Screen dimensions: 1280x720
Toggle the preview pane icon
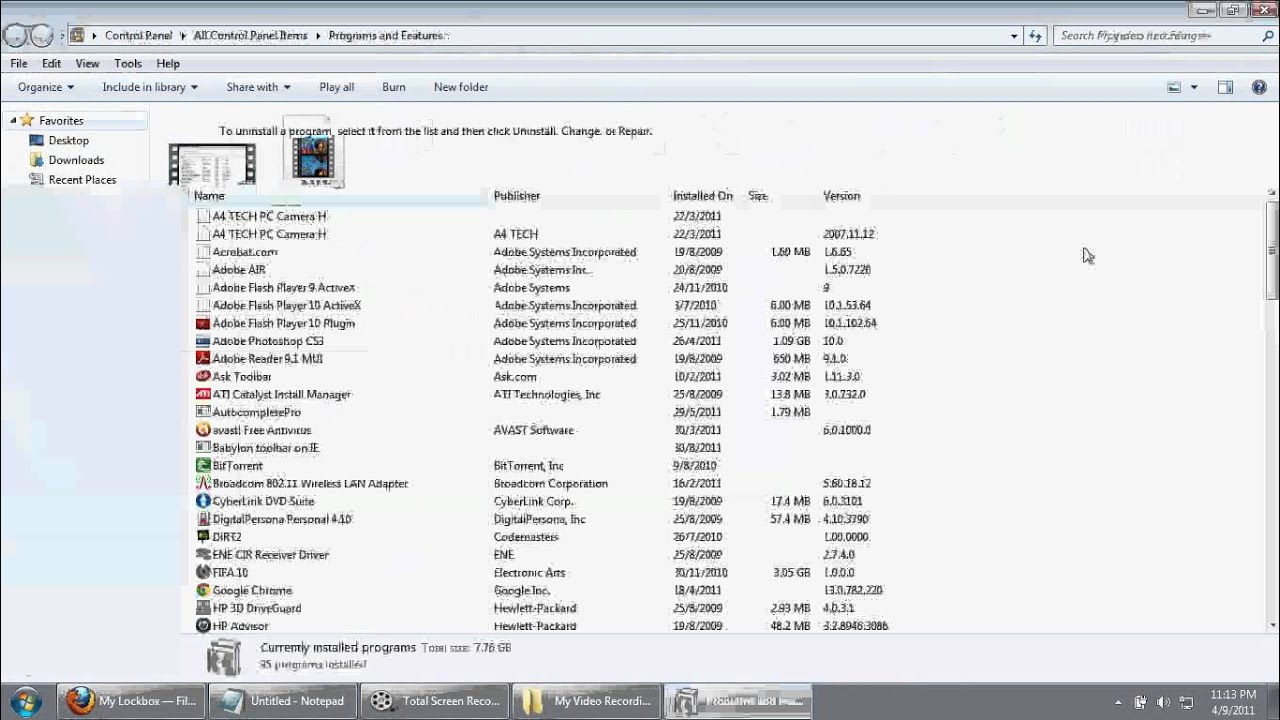pyautogui.click(x=1225, y=87)
